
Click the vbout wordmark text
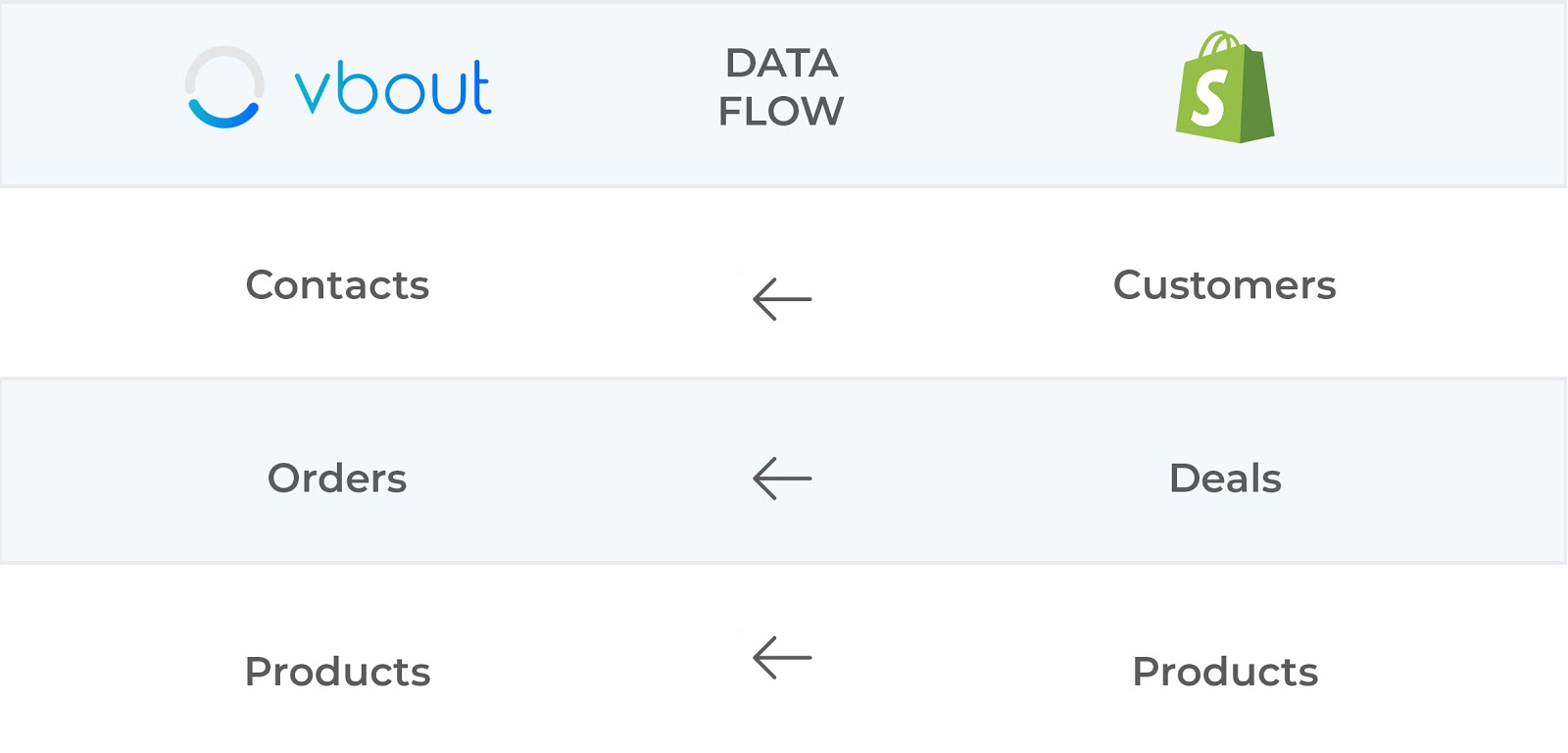[x=393, y=88]
